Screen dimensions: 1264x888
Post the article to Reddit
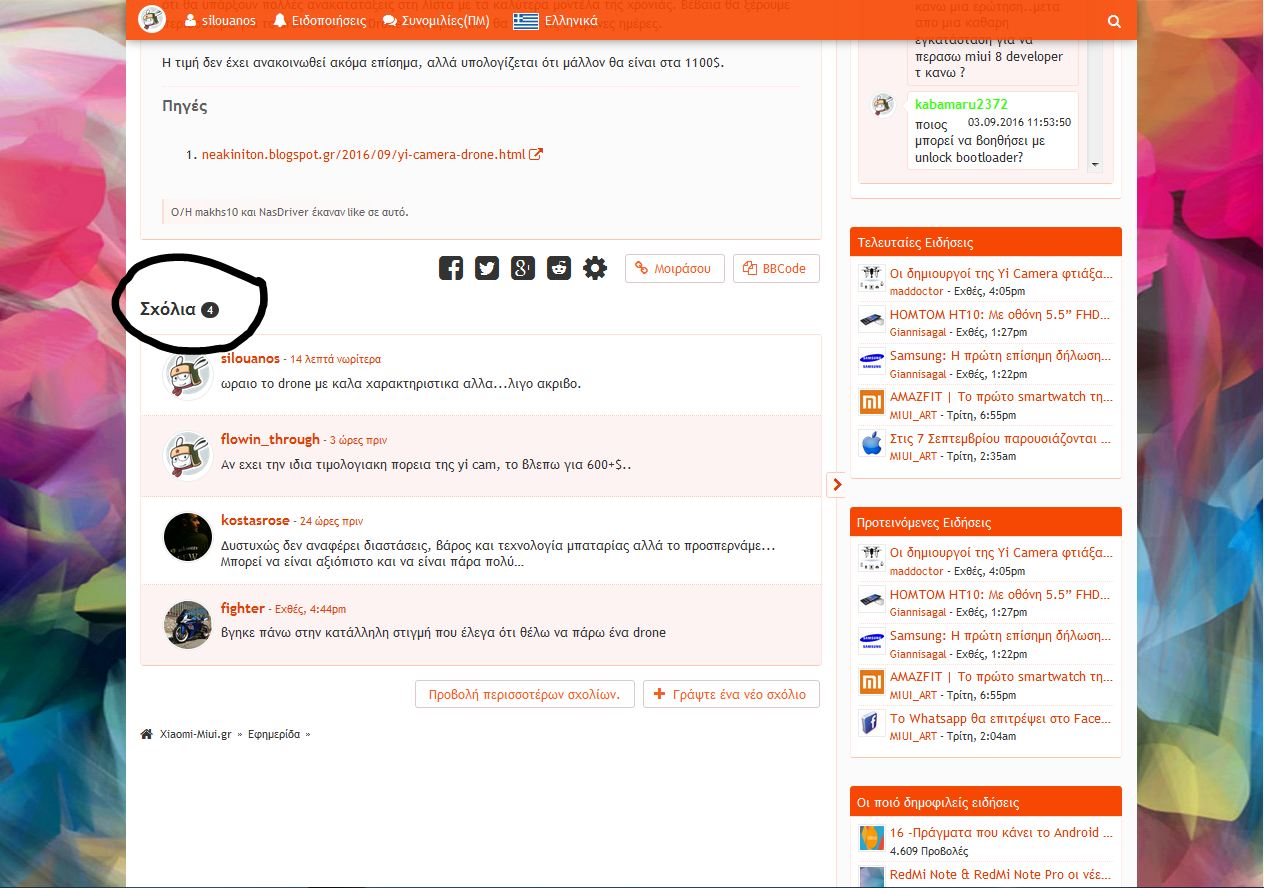click(x=559, y=268)
